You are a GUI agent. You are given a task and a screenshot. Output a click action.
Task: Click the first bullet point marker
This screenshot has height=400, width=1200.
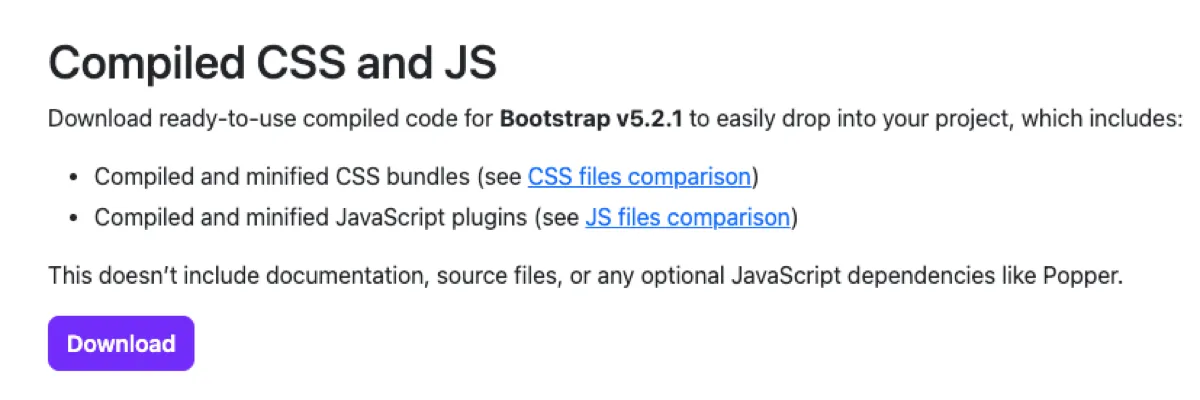coord(73,178)
